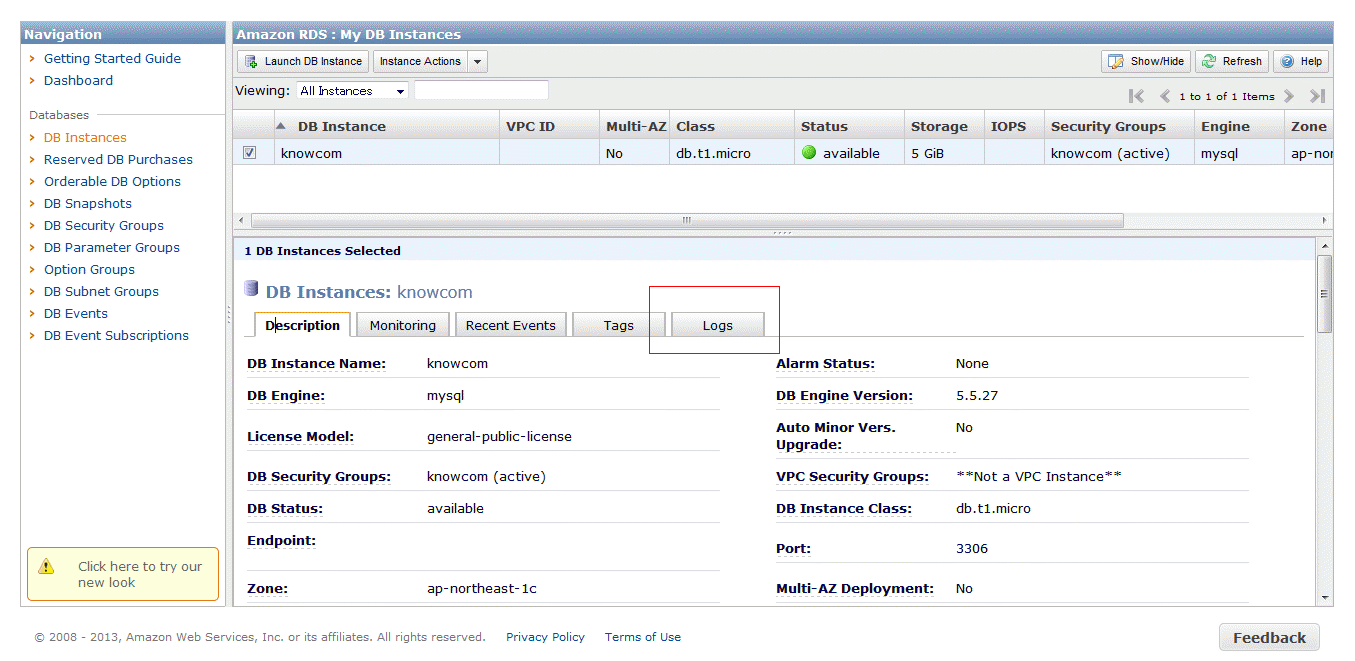Switch to the Tags tab
The width and height of the screenshot is (1355, 661).
point(618,325)
